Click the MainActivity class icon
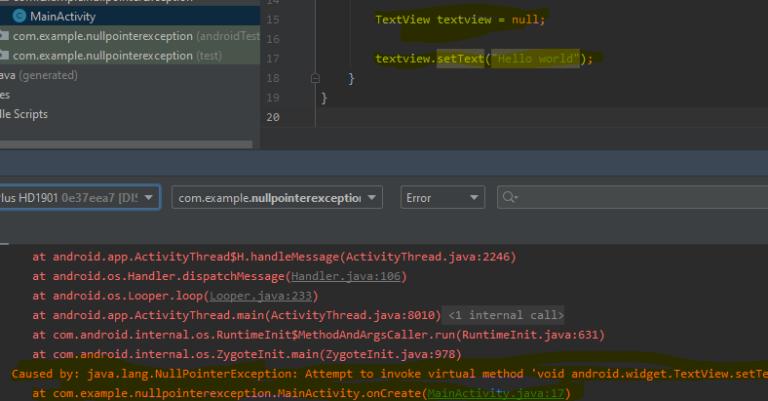This screenshot has height=401, width=768. (x=19, y=17)
